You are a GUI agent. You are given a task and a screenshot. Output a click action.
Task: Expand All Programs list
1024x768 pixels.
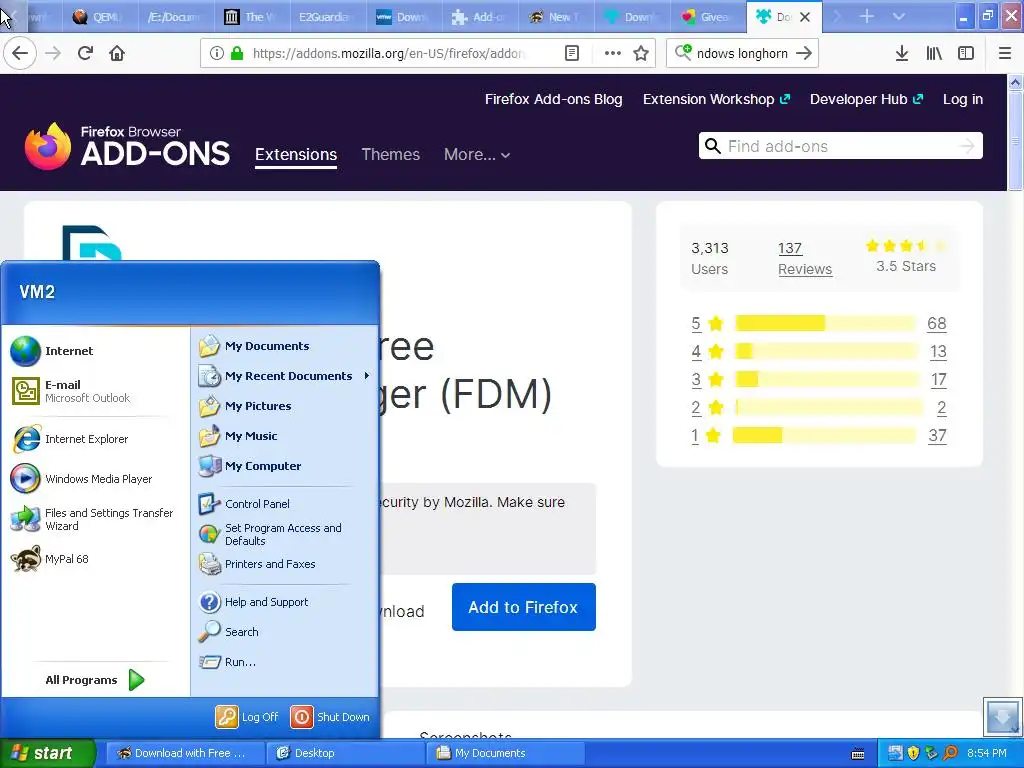pyautogui.click(x=95, y=680)
